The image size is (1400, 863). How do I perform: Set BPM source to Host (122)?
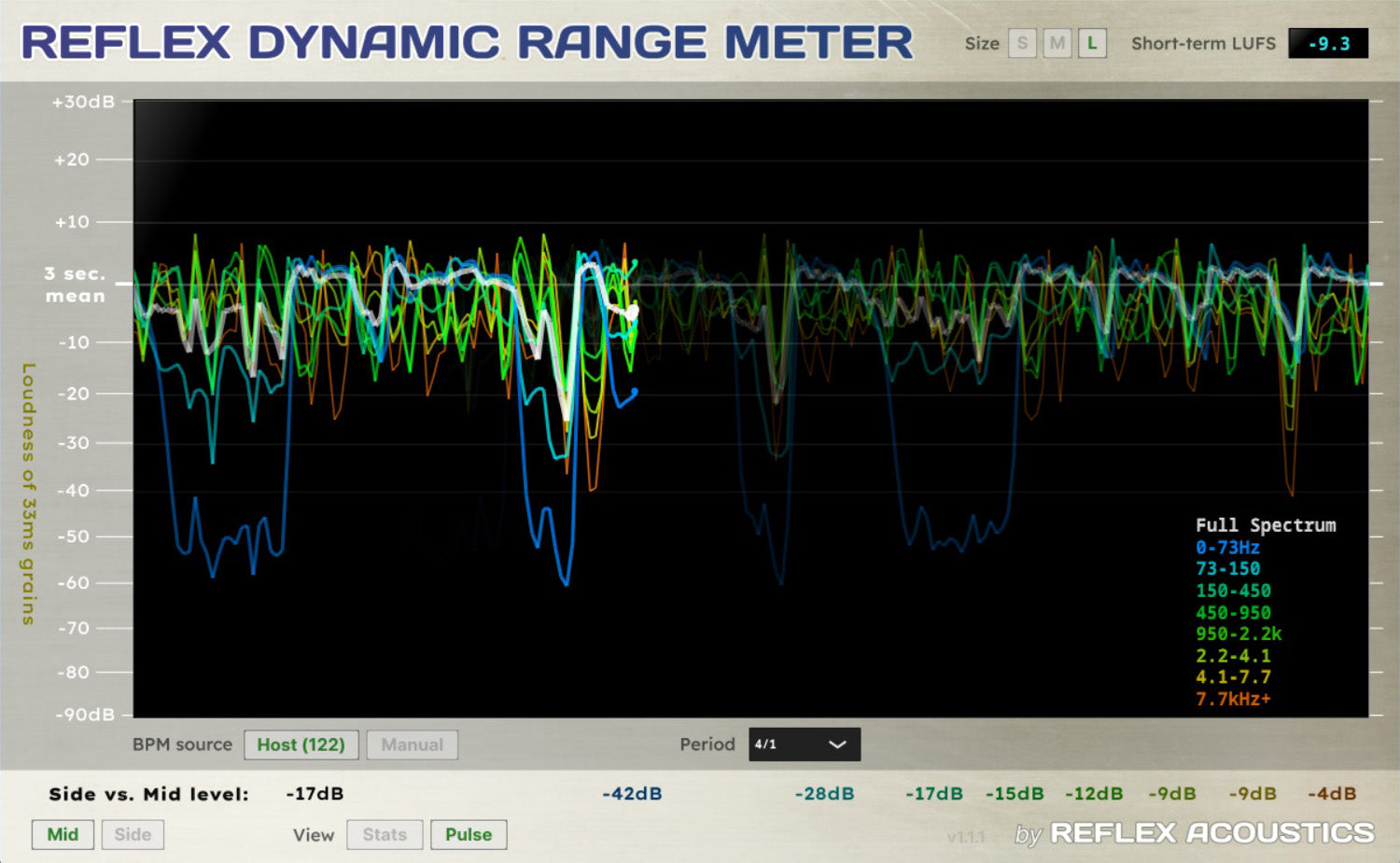click(x=301, y=745)
